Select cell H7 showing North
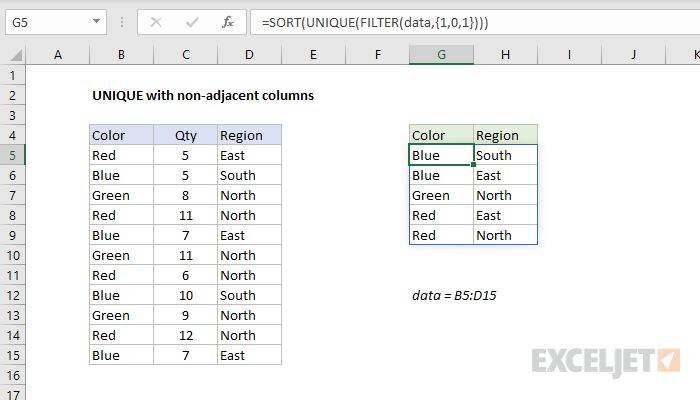This screenshot has height=400, width=700. 505,195
